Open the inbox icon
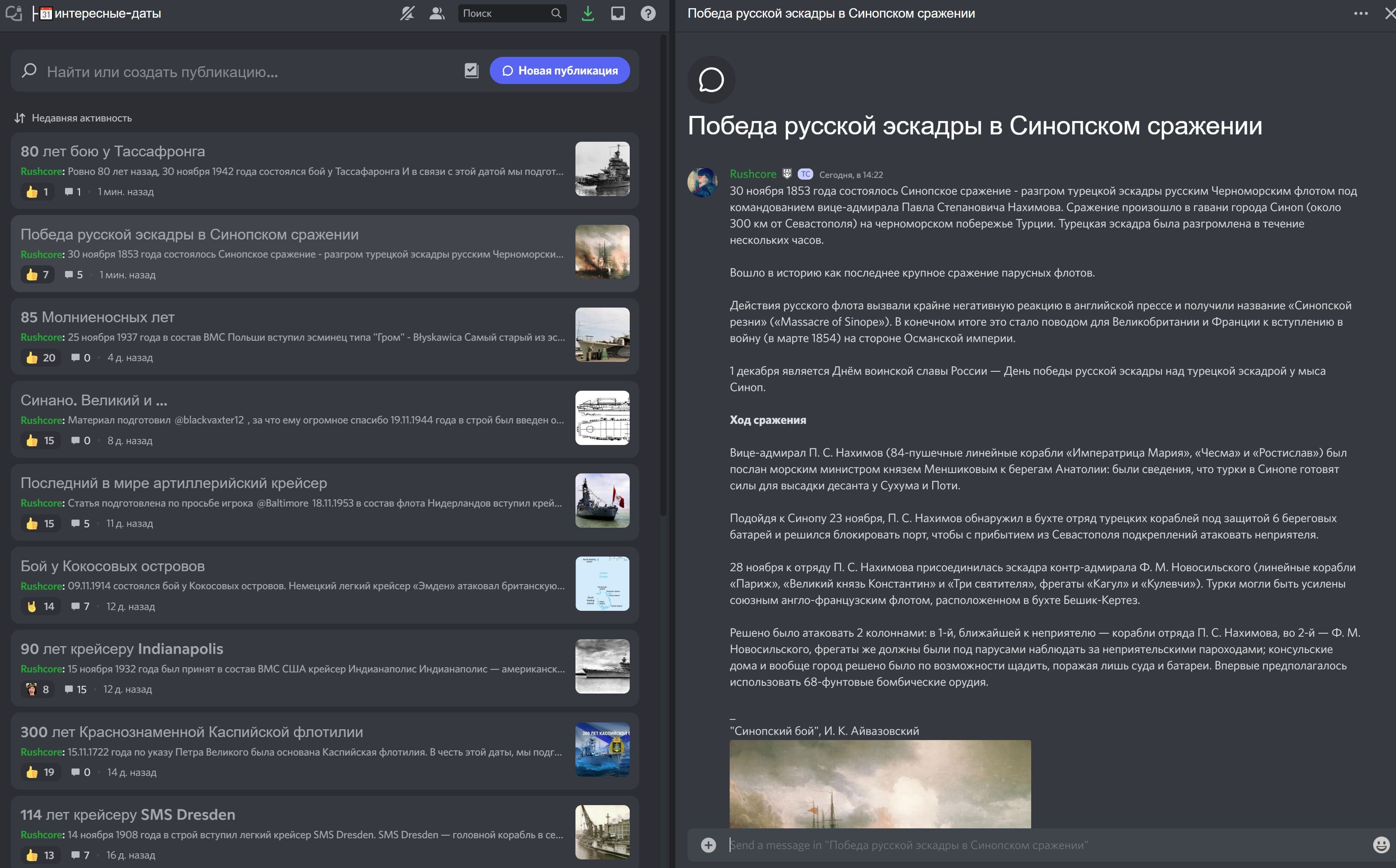Image resolution: width=1396 pixels, height=868 pixels. [618, 13]
